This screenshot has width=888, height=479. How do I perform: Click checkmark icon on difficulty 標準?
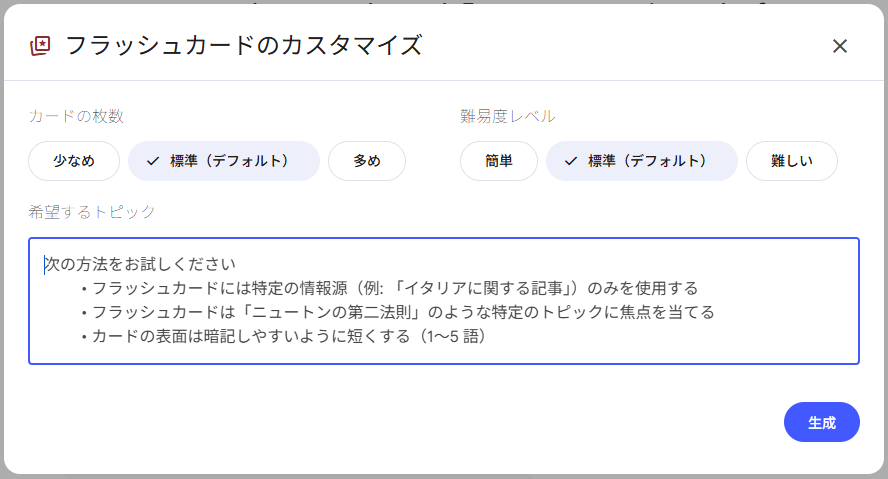tap(571, 161)
